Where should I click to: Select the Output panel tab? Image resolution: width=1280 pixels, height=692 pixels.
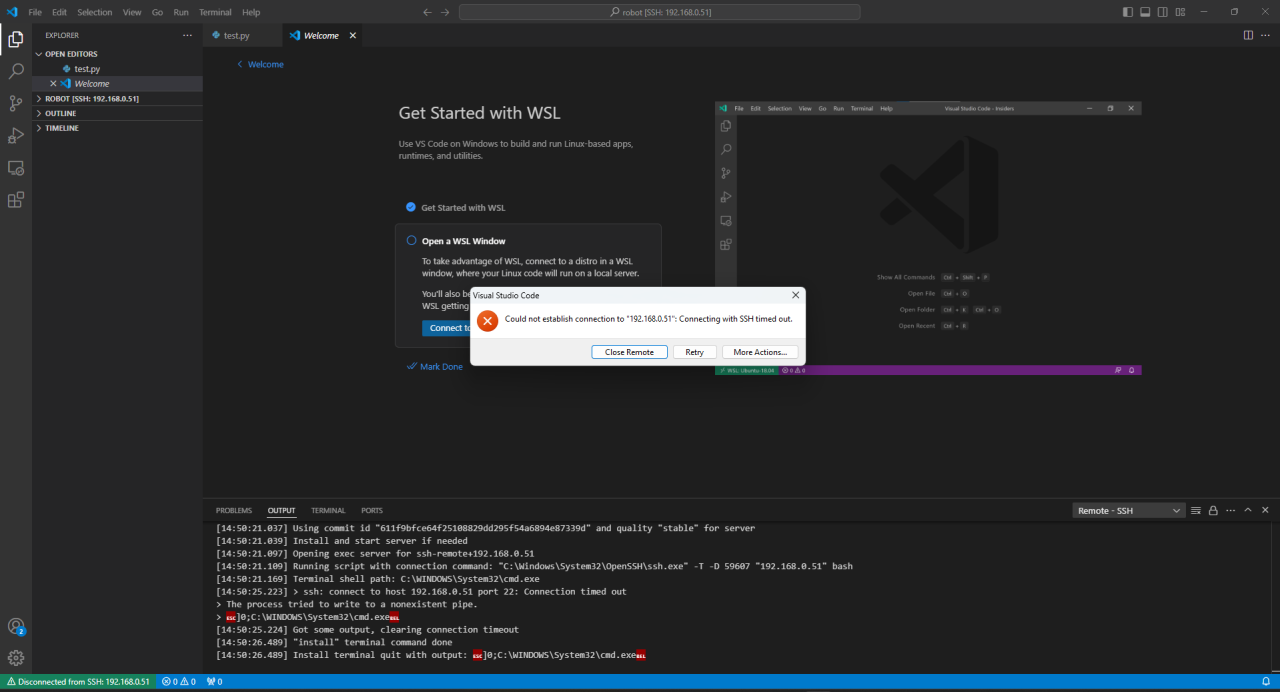pos(281,510)
